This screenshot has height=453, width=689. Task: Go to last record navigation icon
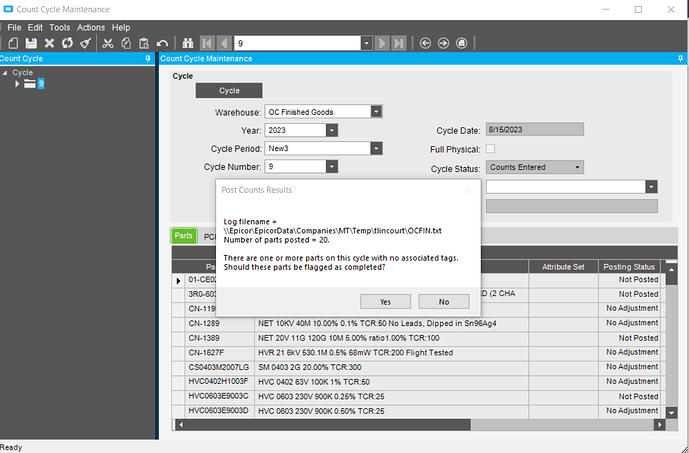point(399,43)
